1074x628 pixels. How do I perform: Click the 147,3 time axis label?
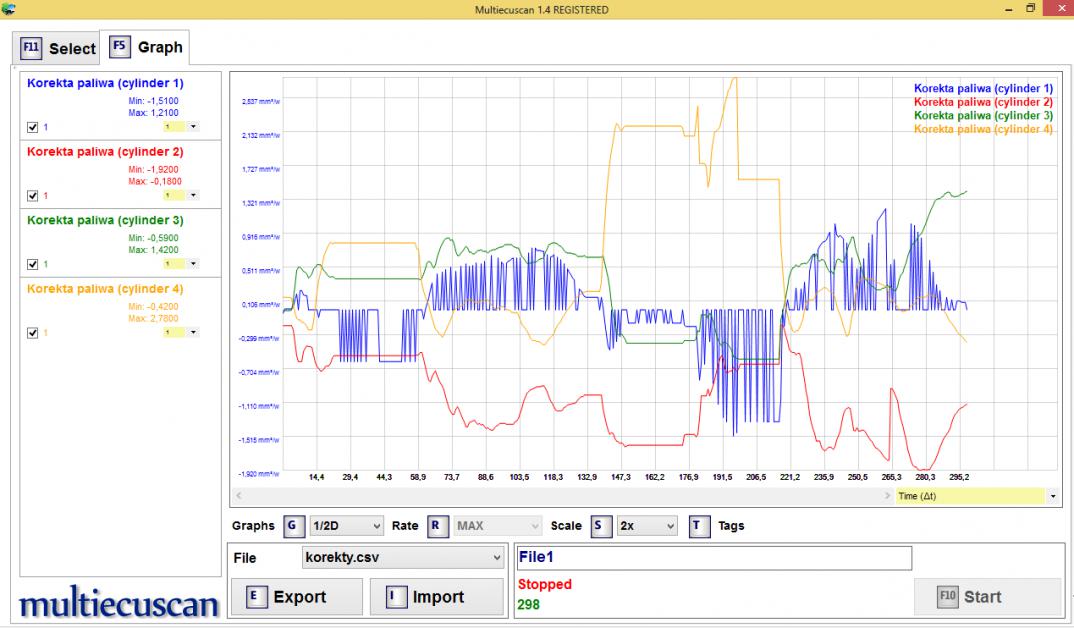(621, 477)
